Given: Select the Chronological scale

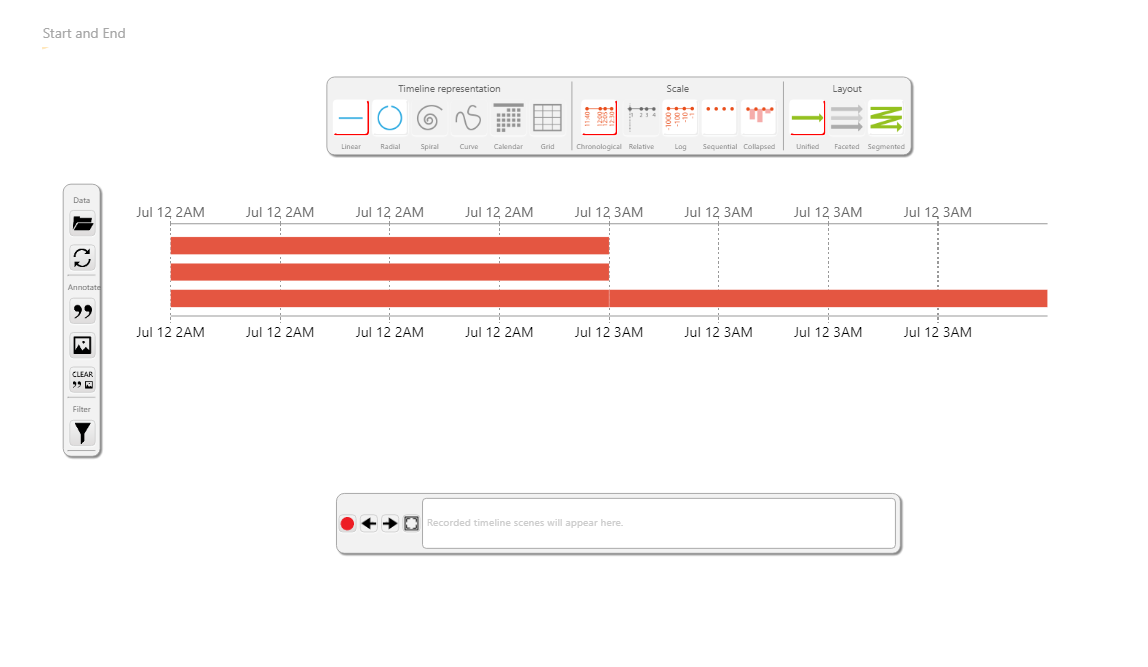Looking at the screenshot, I should (x=599, y=118).
